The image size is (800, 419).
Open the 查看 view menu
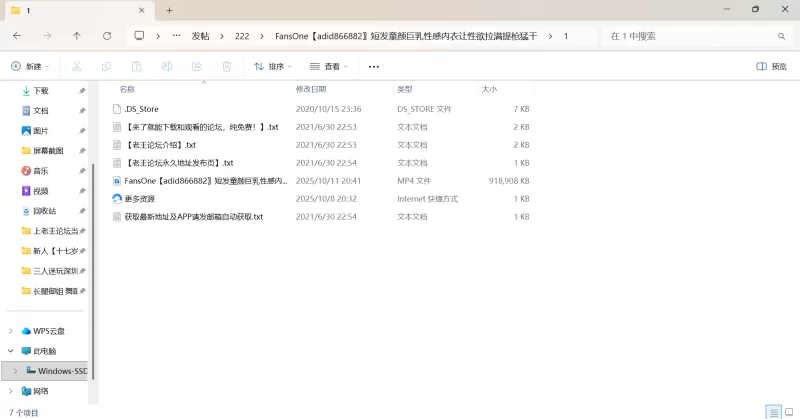click(329, 66)
